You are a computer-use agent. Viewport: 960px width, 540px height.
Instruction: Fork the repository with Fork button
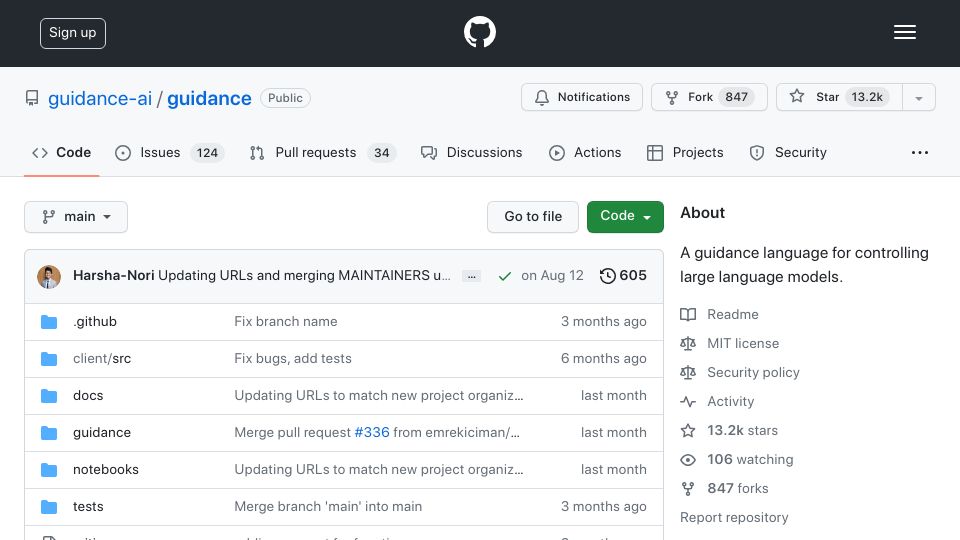(x=709, y=97)
